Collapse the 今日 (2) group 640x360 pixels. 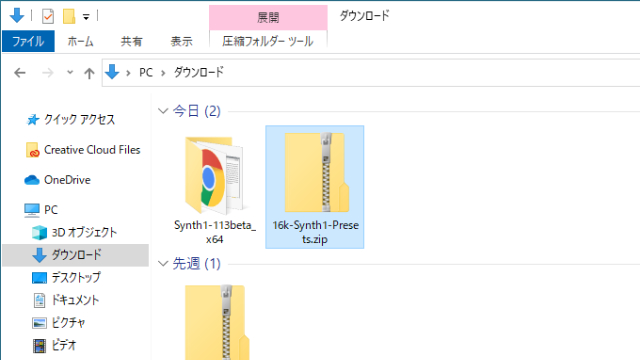163,111
